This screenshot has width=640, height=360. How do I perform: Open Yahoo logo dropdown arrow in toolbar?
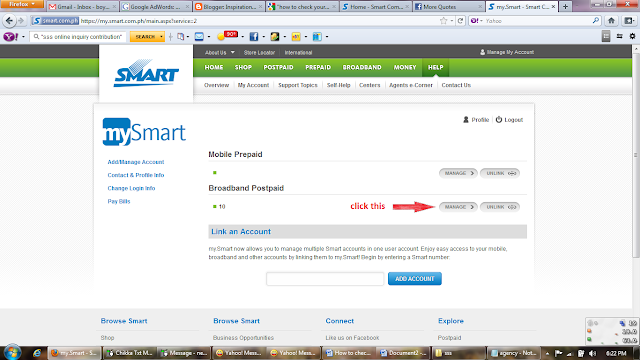23,37
